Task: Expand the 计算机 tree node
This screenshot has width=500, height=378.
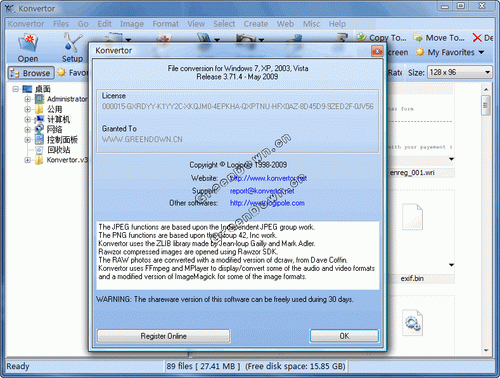Action: click(27, 119)
